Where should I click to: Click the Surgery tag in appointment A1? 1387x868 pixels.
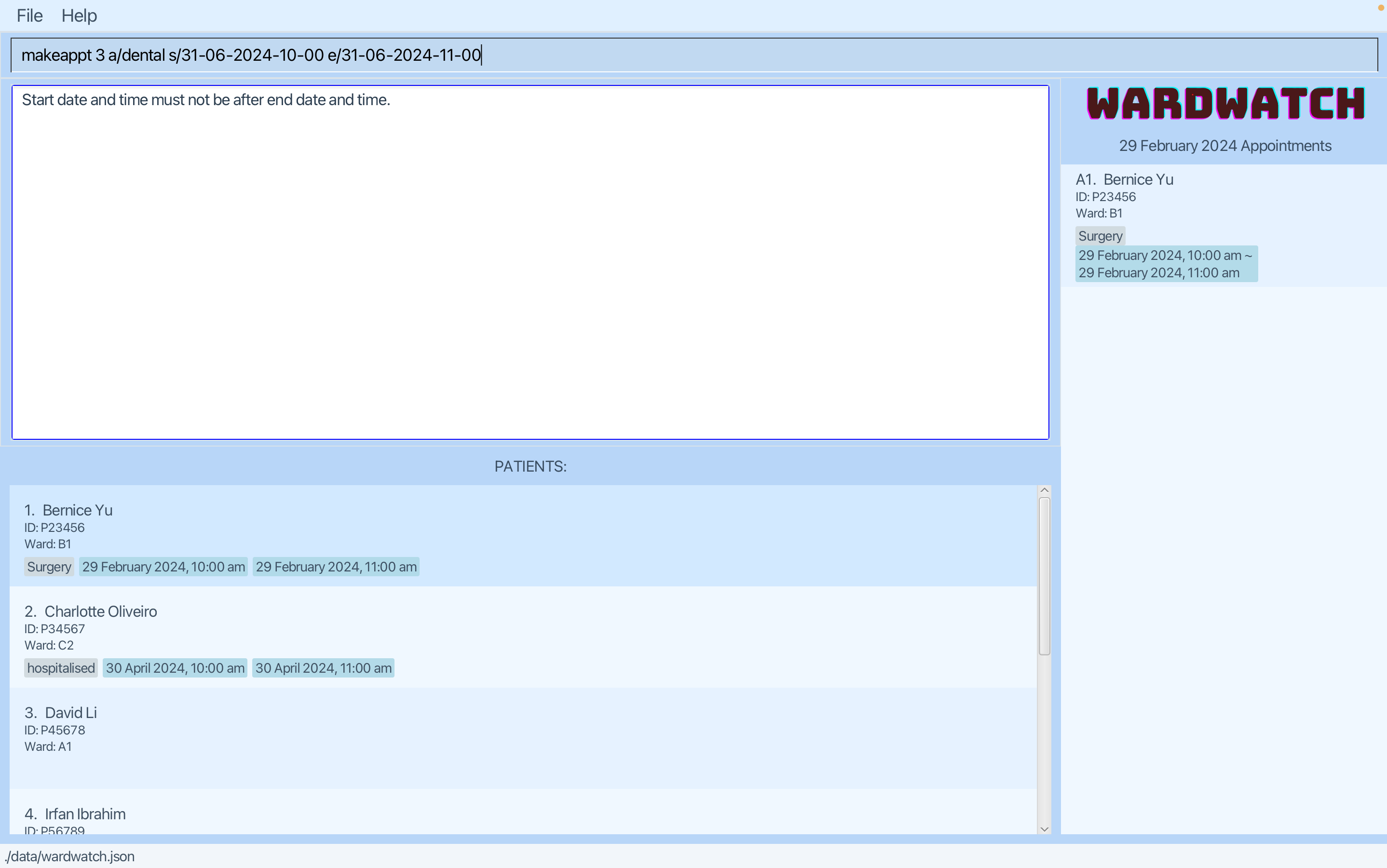tap(1100, 236)
